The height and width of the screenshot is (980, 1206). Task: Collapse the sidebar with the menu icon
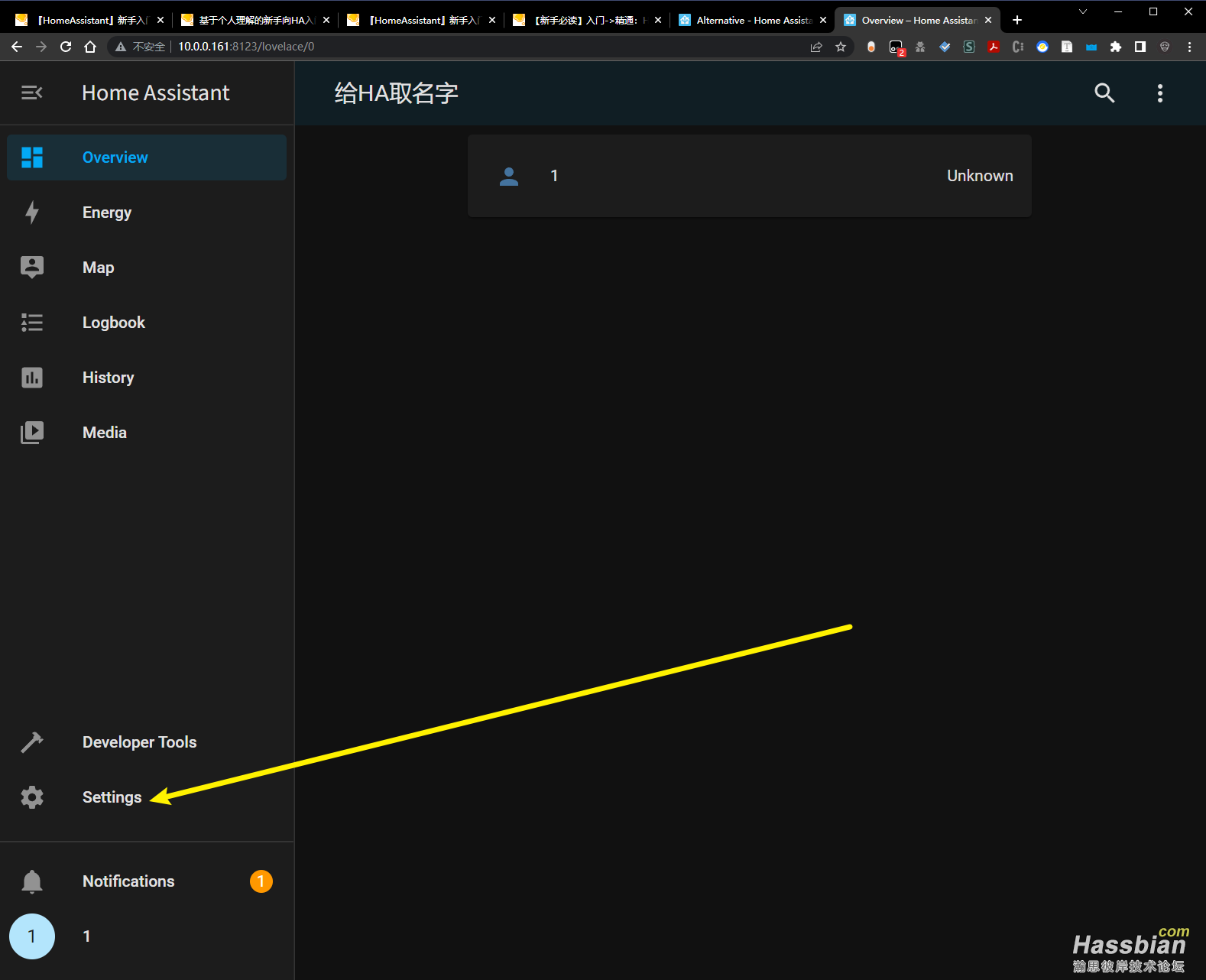coord(31,92)
